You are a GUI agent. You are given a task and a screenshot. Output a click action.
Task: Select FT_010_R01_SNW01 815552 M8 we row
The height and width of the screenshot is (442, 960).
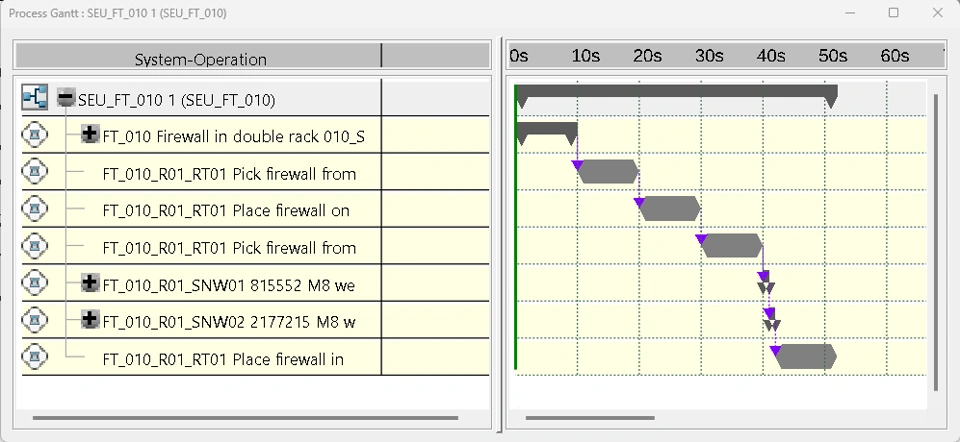coord(228,285)
